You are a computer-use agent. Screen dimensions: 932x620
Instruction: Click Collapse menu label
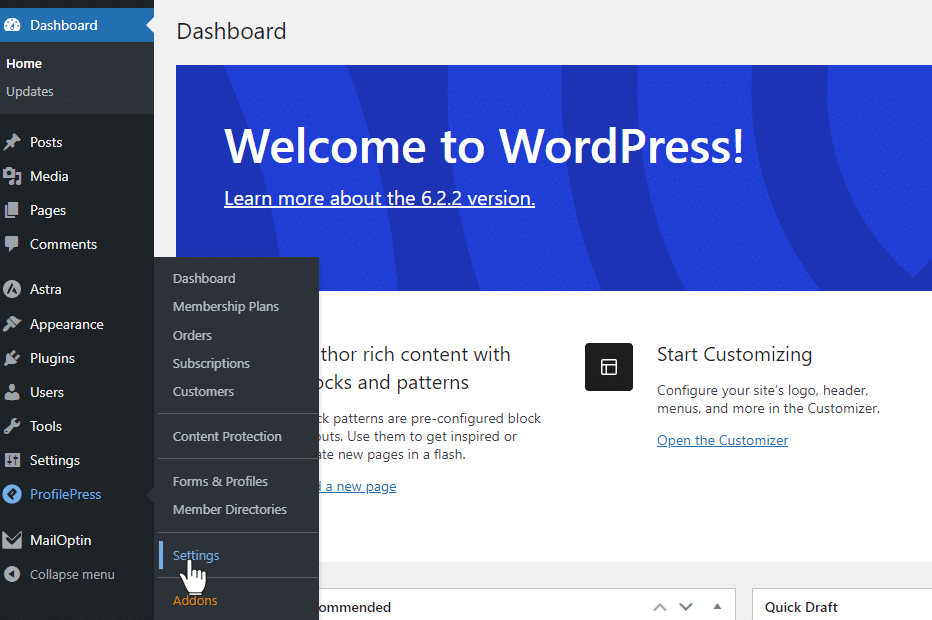click(x=72, y=574)
